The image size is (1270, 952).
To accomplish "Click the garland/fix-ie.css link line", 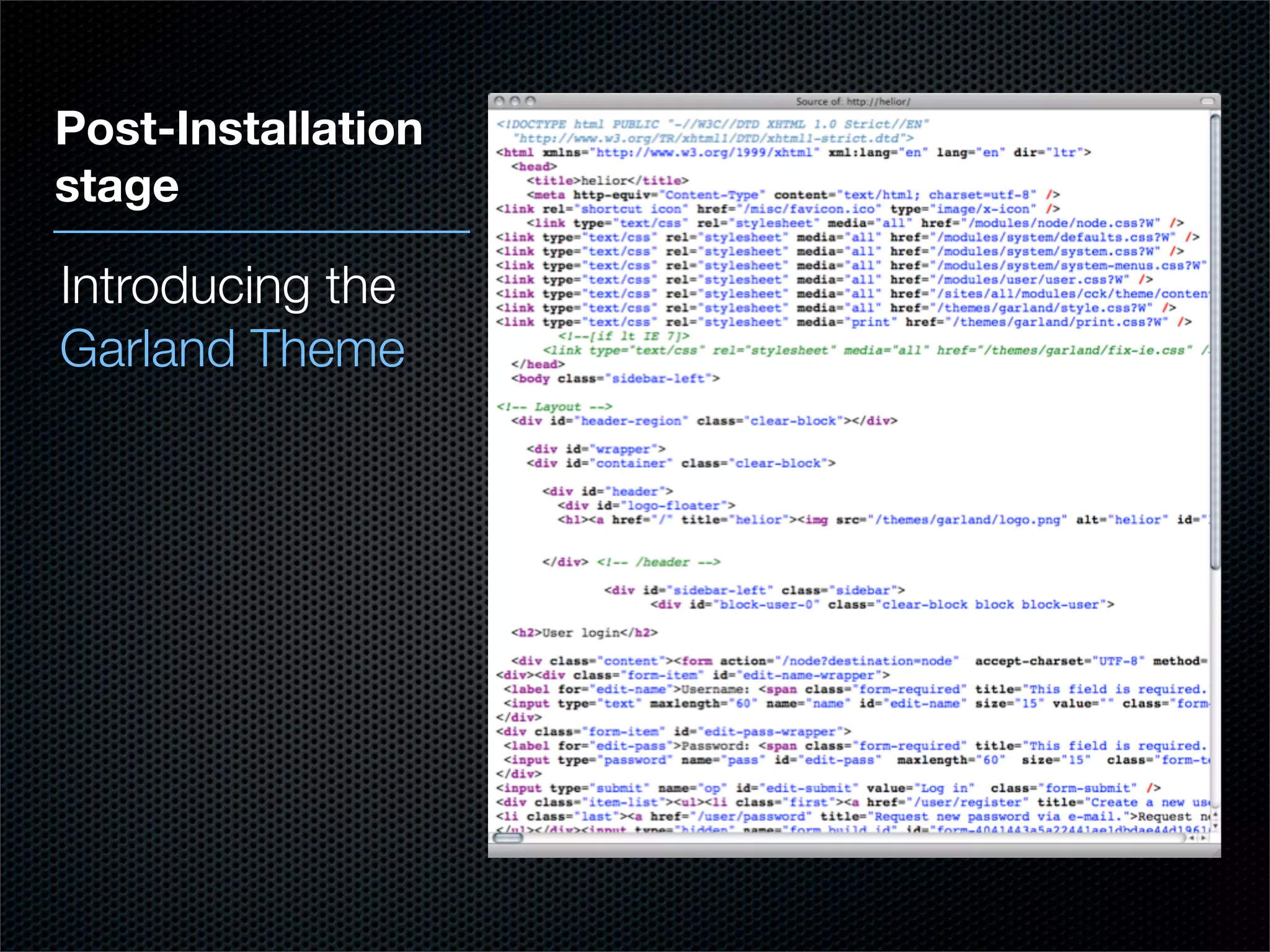I will (876, 351).
